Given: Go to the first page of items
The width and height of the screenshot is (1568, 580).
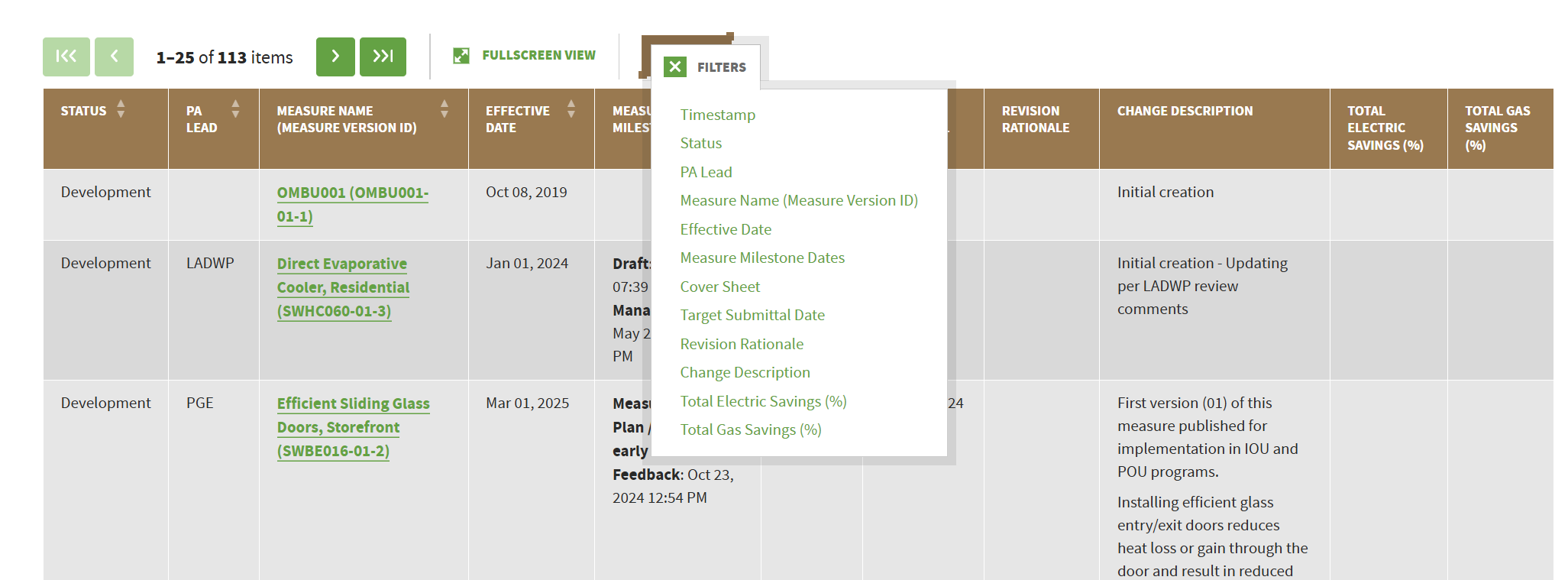Looking at the screenshot, I should pyautogui.click(x=66, y=57).
